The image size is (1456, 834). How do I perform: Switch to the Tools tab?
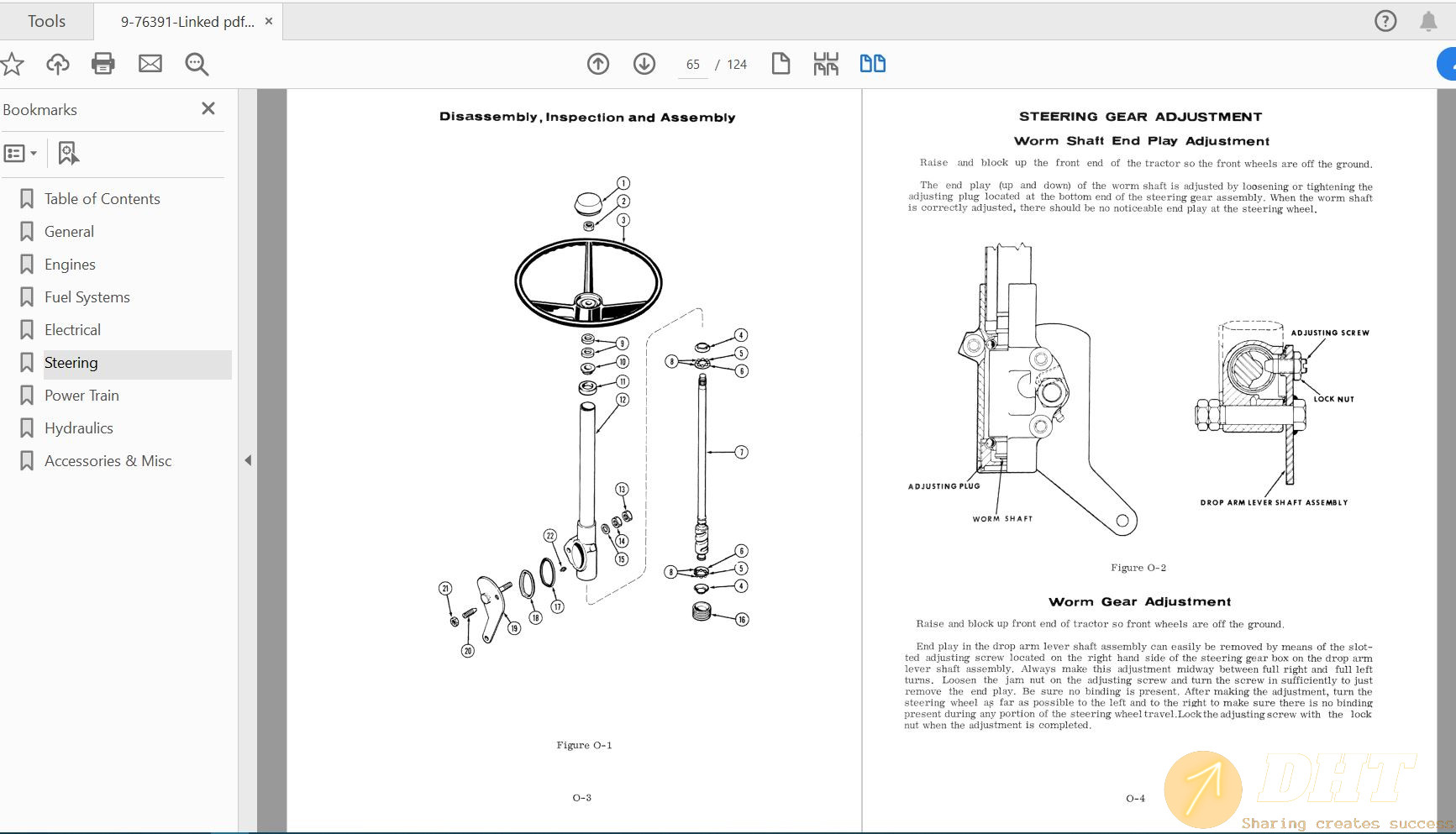46,22
